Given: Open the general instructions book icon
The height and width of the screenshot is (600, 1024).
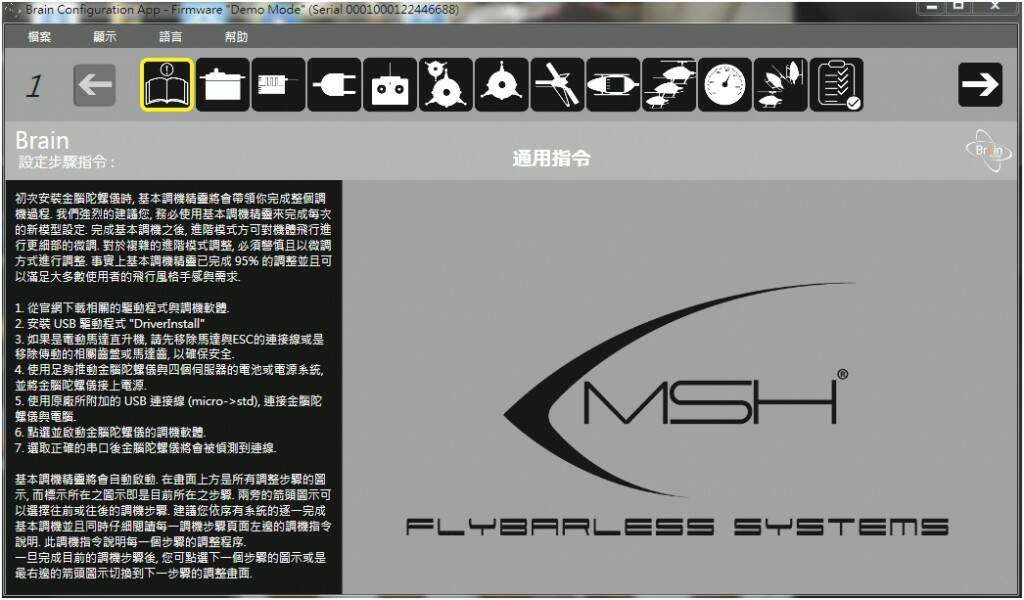Looking at the screenshot, I should [x=167, y=85].
